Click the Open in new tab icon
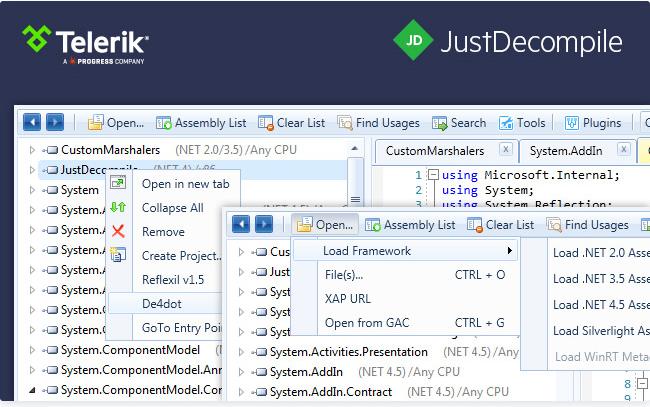650x407 pixels. [x=118, y=183]
